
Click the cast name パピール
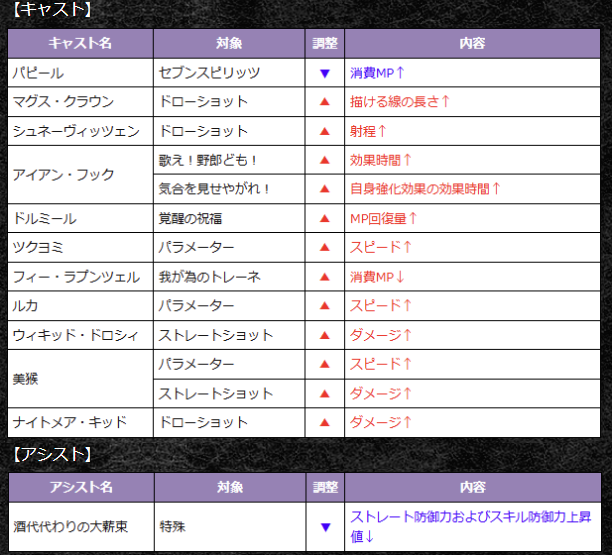pyautogui.click(x=38, y=73)
